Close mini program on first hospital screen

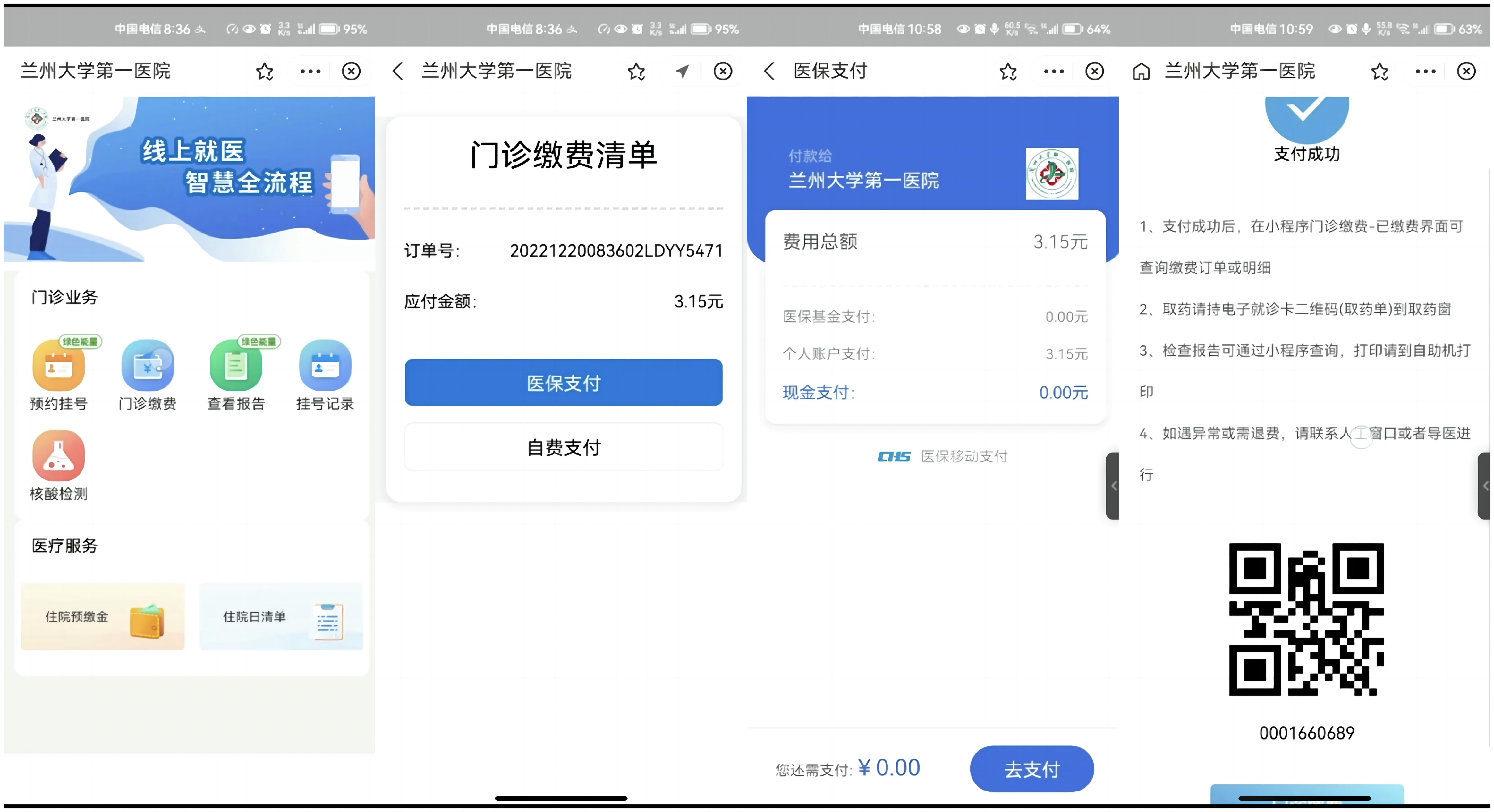(x=351, y=72)
